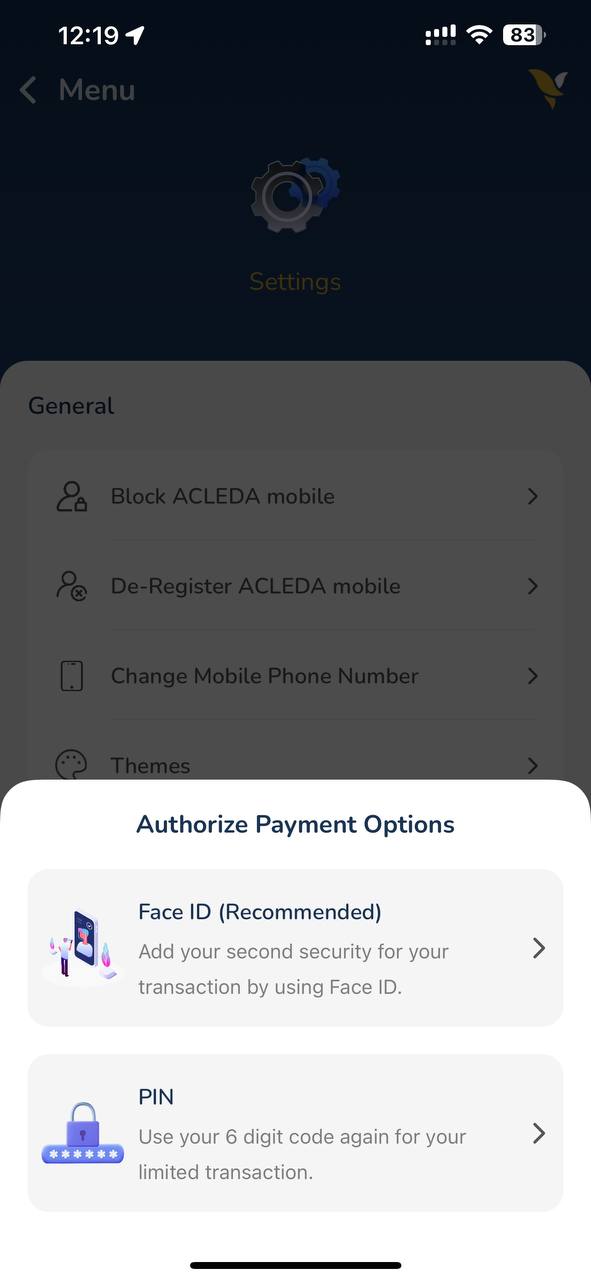This screenshot has height=1280, width=591.
Task: Tap the back arrow beside Menu
Action: [28, 90]
